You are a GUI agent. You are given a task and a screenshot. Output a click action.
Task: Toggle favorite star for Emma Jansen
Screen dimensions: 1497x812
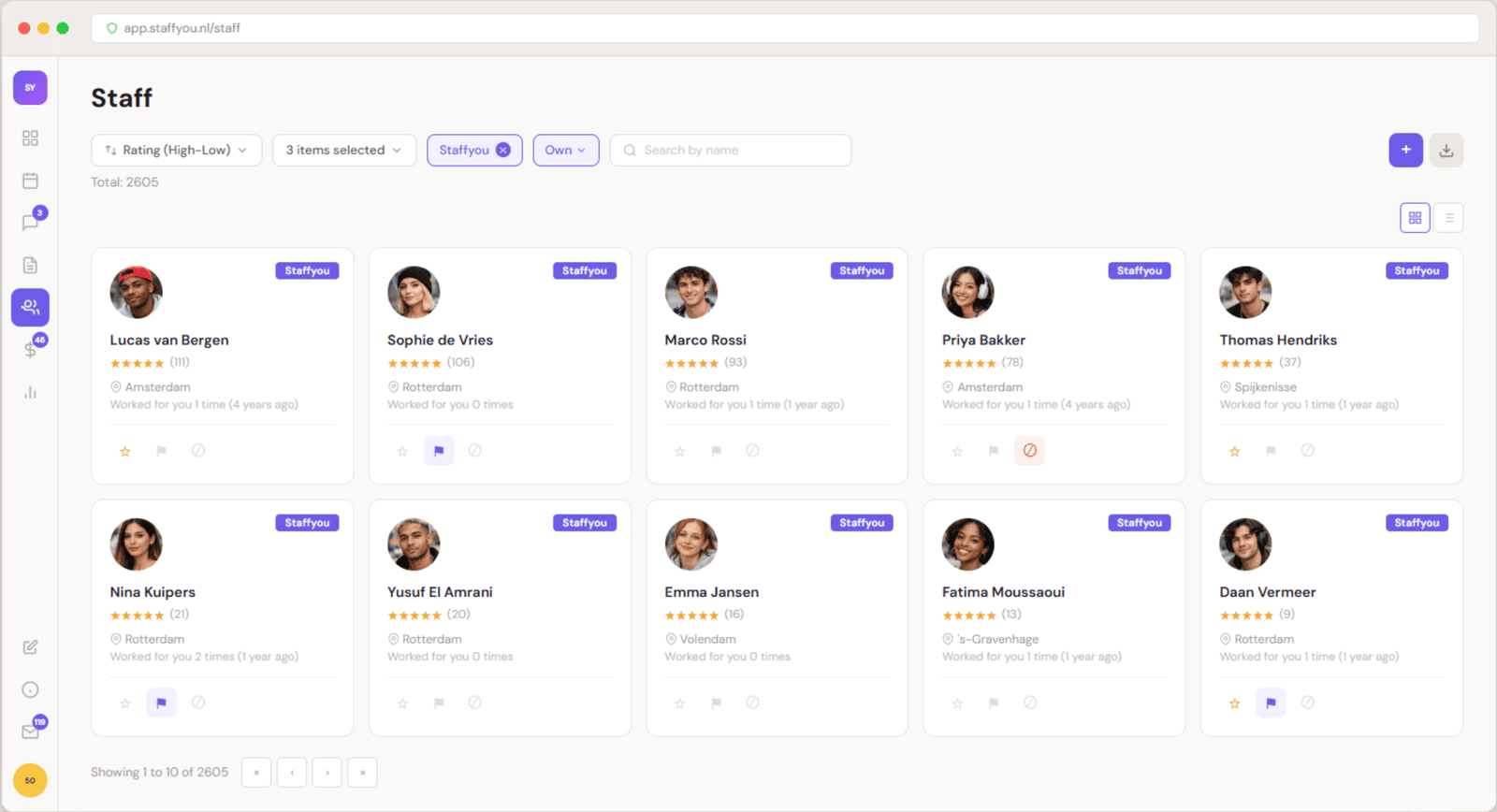pyautogui.click(x=680, y=703)
